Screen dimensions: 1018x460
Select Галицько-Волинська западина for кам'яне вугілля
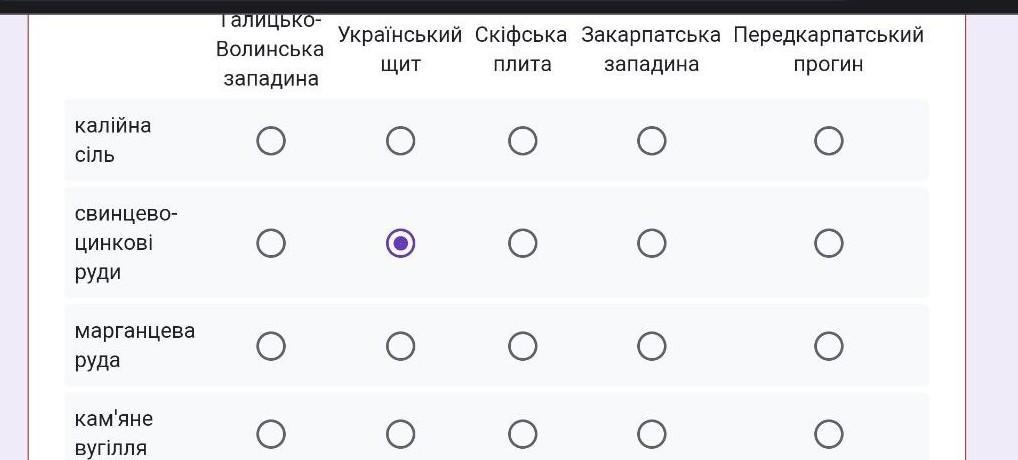[x=271, y=434]
